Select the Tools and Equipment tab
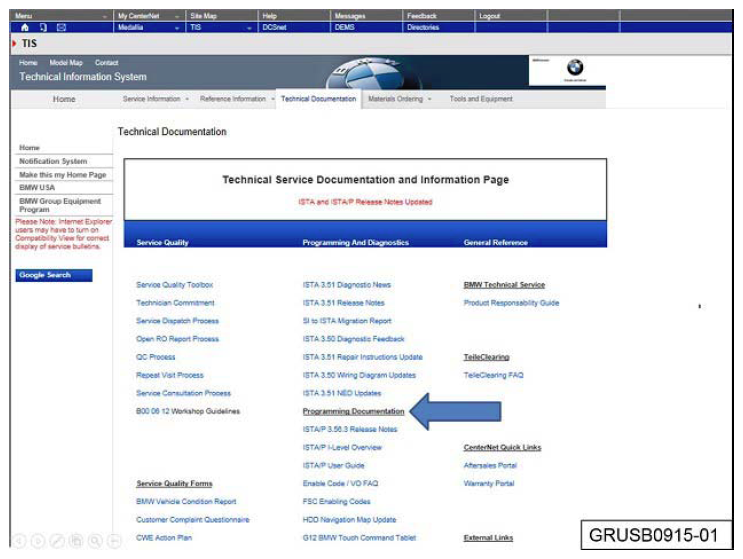The width and height of the screenshot is (743, 559). click(x=481, y=99)
